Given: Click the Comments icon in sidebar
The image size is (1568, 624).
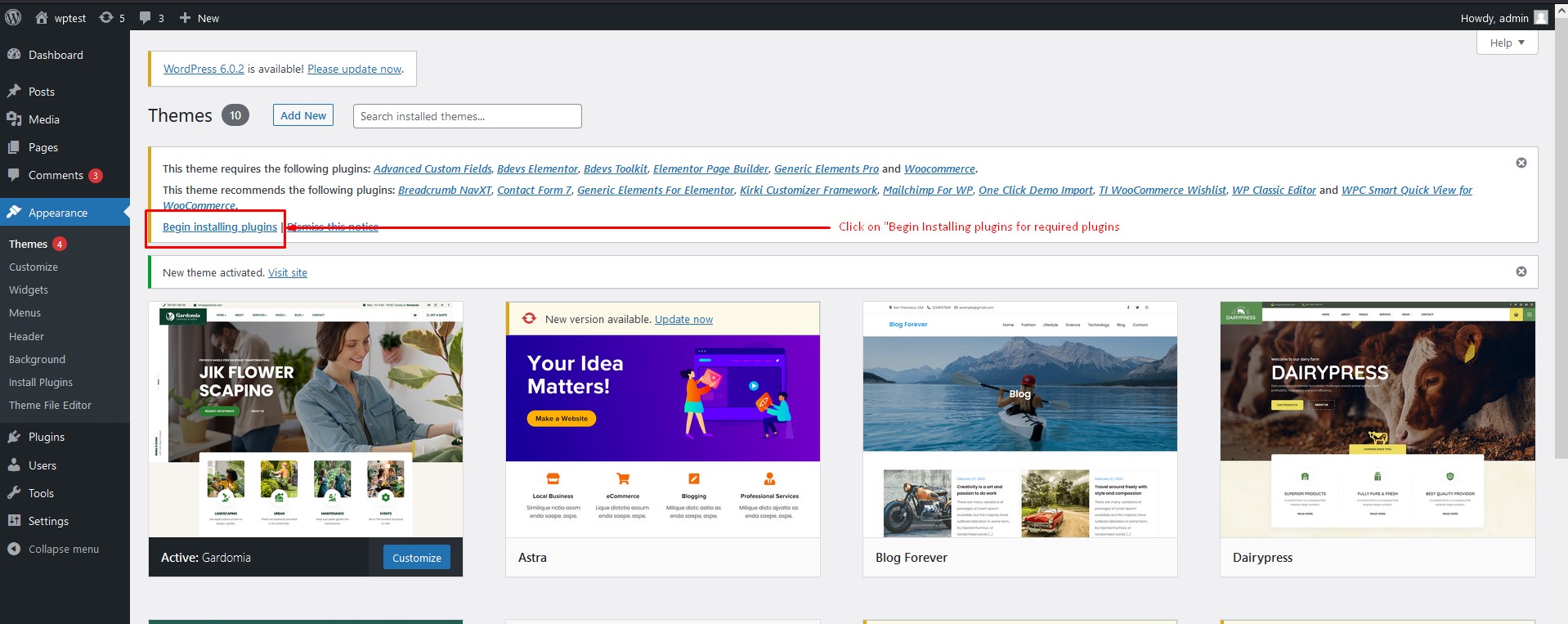Looking at the screenshot, I should pyautogui.click(x=14, y=175).
